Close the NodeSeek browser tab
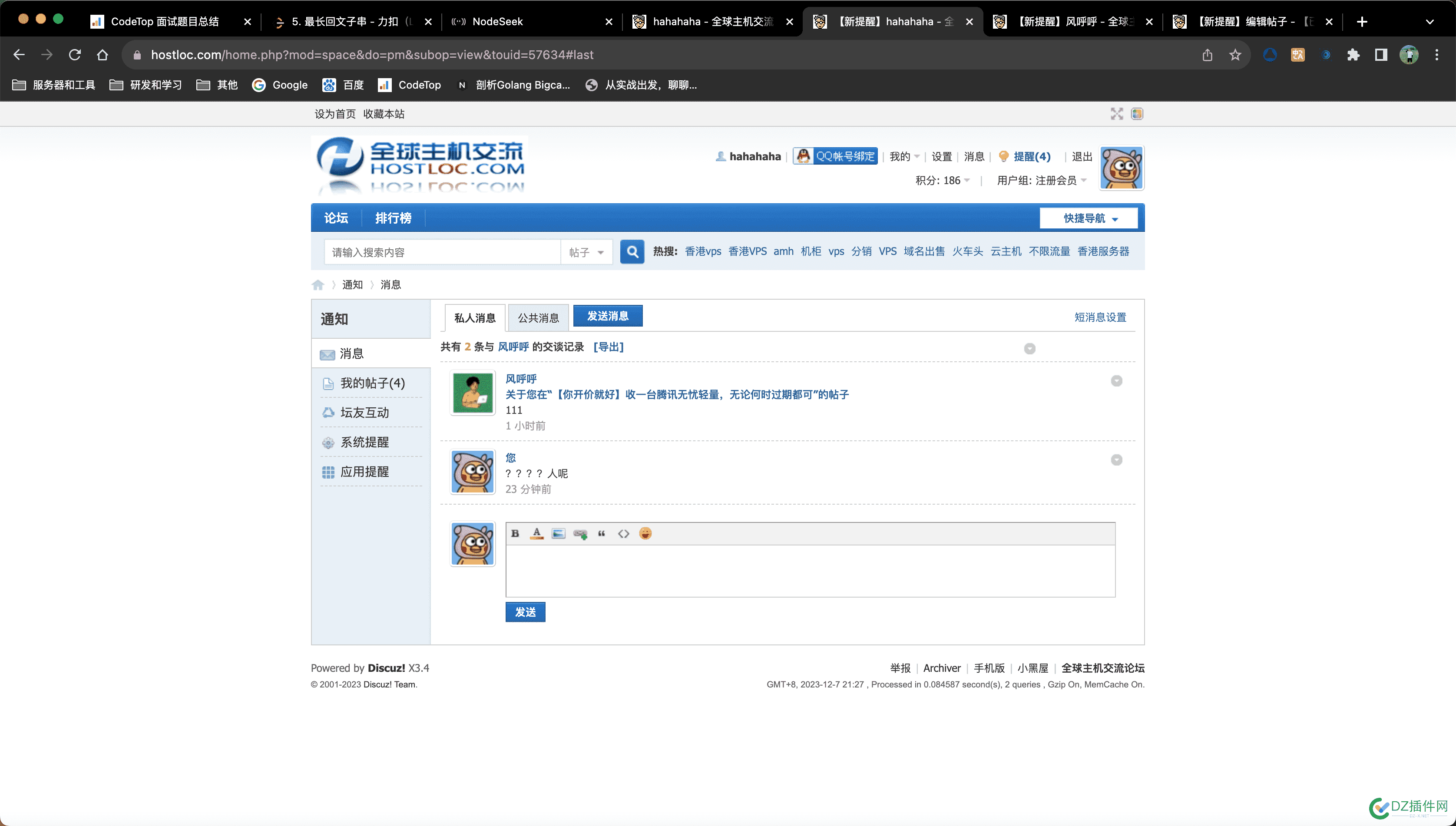 tap(609, 22)
